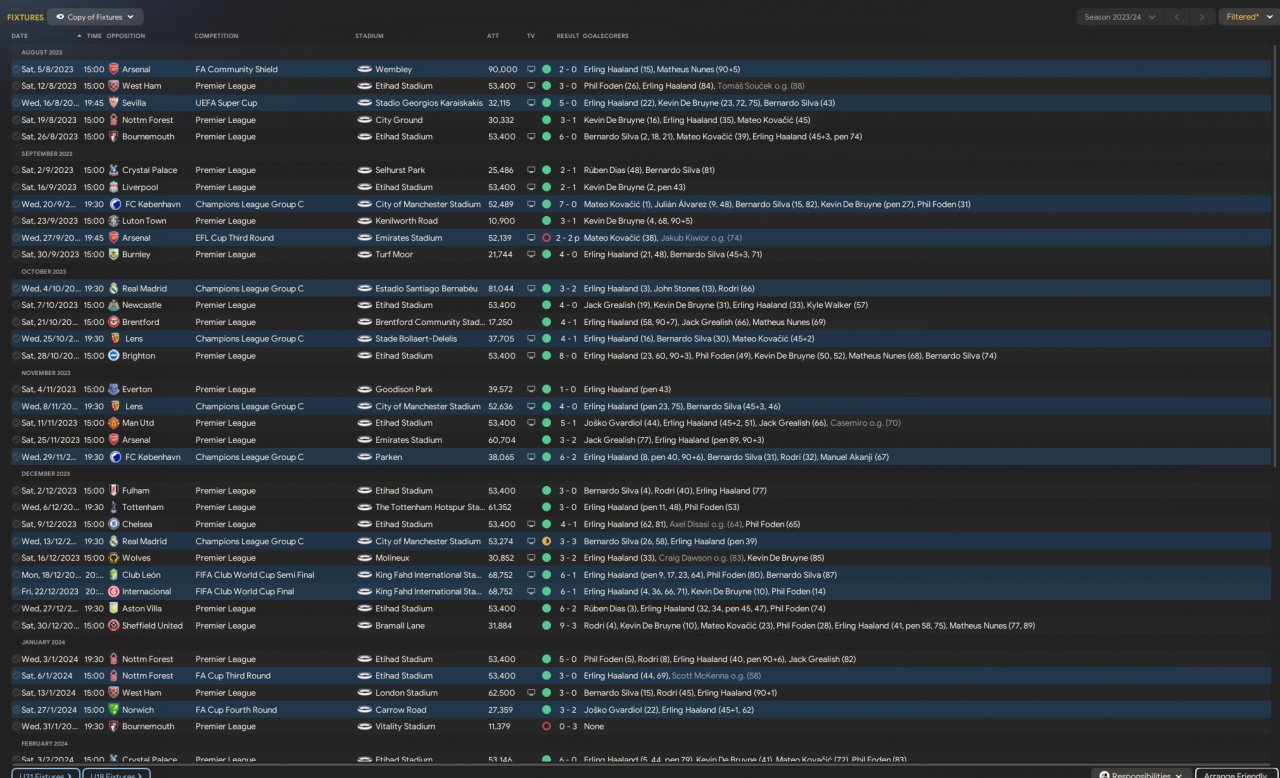Sort by the Competition column header
This screenshot has width=1280, height=778.
point(217,36)
